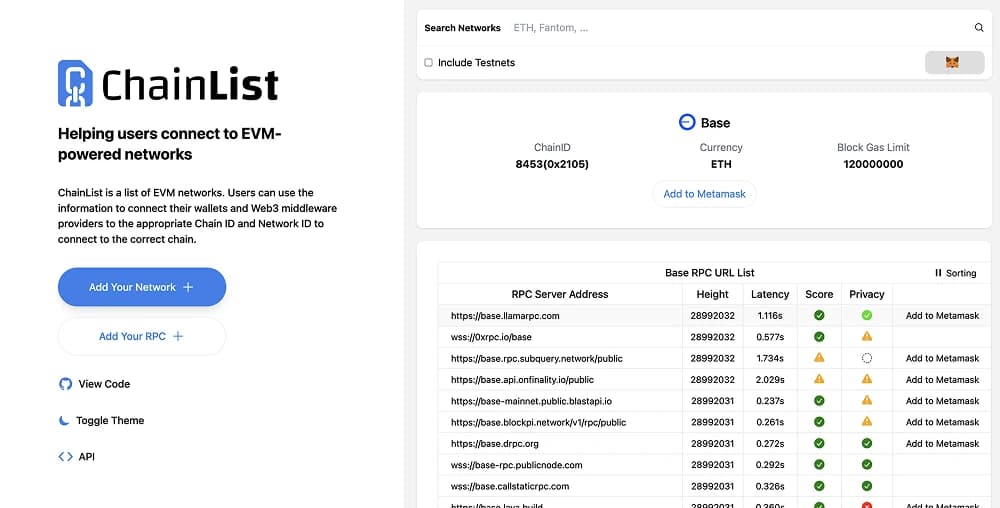Click the https://base.llamarpc.com address
This screenshot has width=1000, height=508.
coord(505,316)
